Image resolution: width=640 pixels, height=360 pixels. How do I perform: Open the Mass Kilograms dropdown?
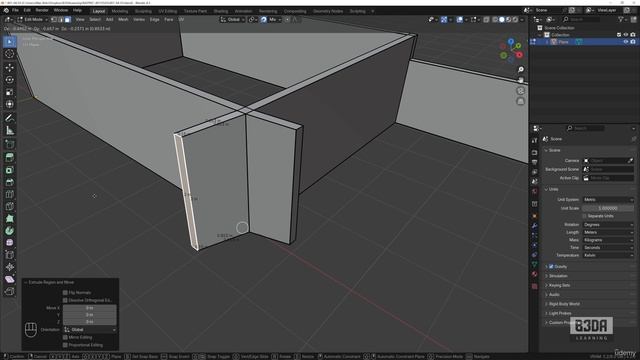point(608,240)
